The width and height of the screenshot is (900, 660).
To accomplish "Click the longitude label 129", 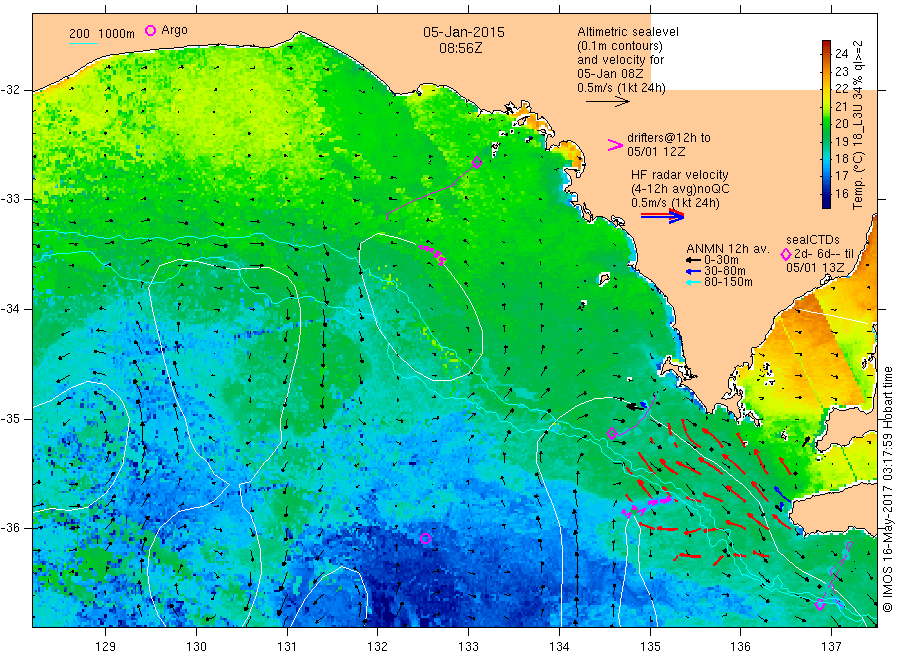I will (x=106, y=647).
